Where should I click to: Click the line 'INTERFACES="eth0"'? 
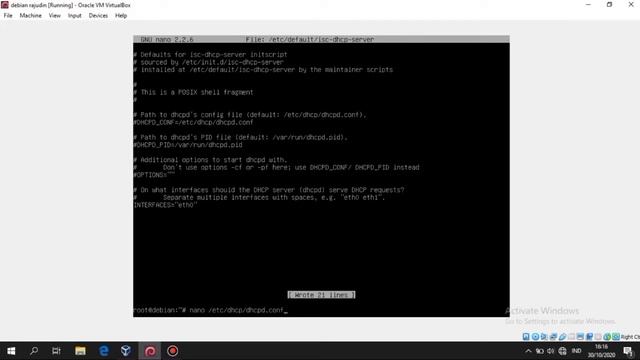165,205
